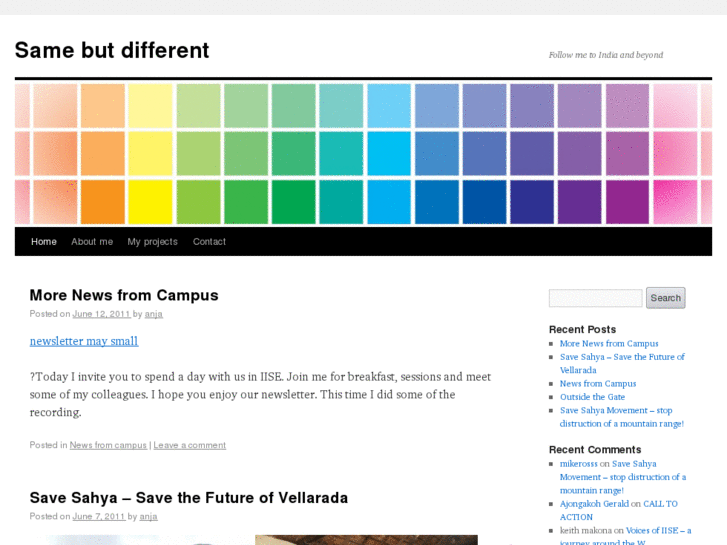Image resolution: width=727 pixels, height=545 pixels.
Task: Click the Search button
Action: [665, 298]
